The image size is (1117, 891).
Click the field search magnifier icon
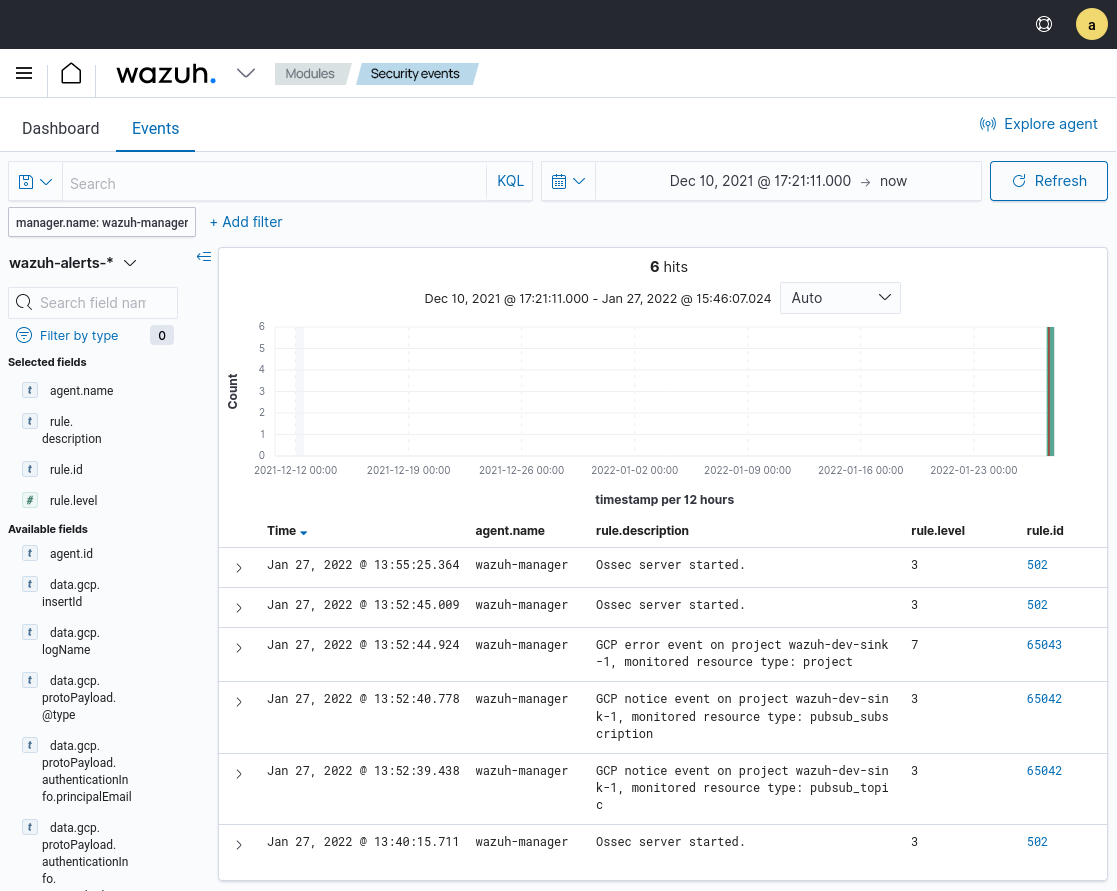[x=24, y=303]
